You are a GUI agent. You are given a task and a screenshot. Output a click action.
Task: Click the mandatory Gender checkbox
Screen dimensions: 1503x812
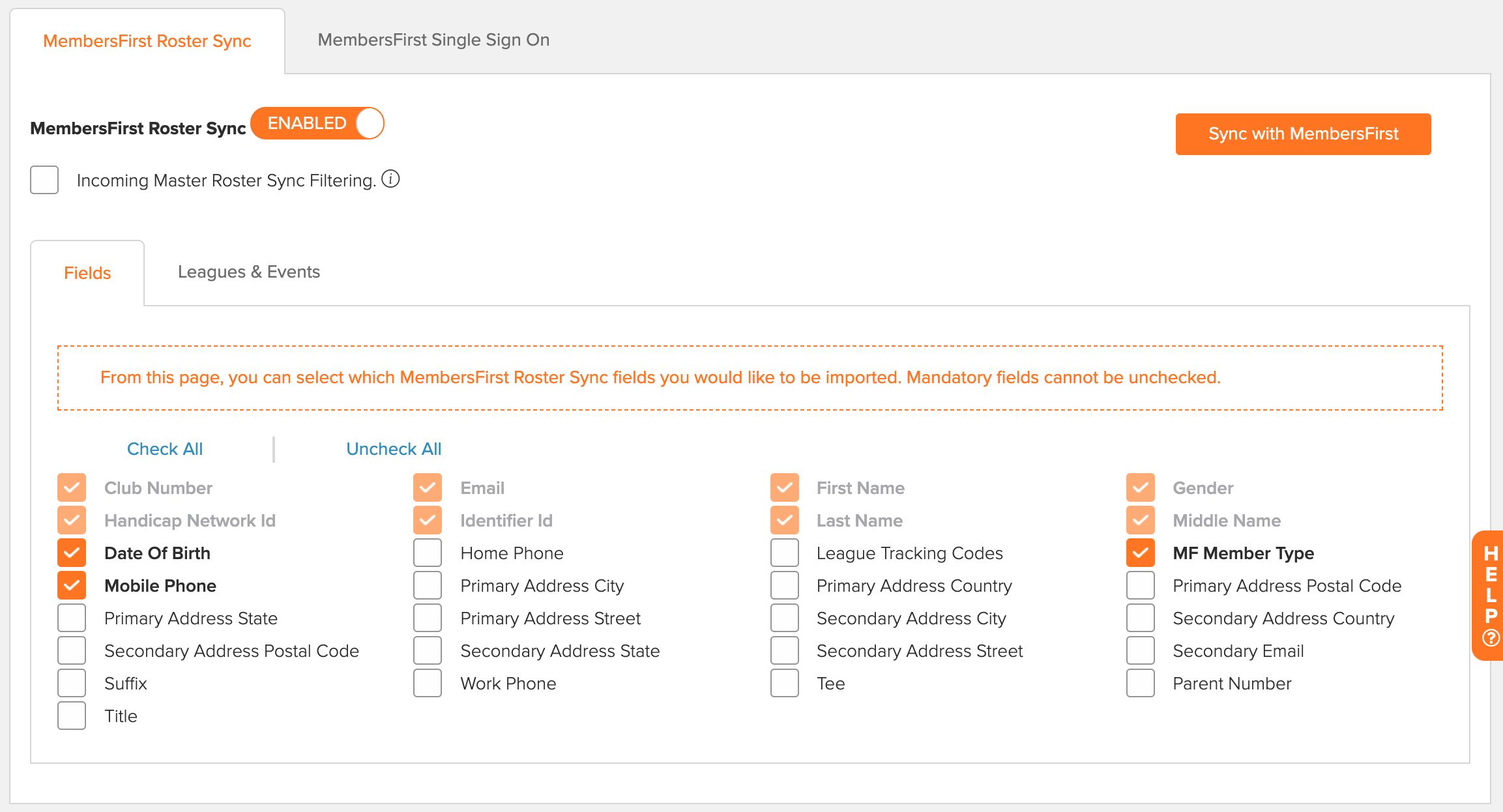click(x=1140, y=487)
